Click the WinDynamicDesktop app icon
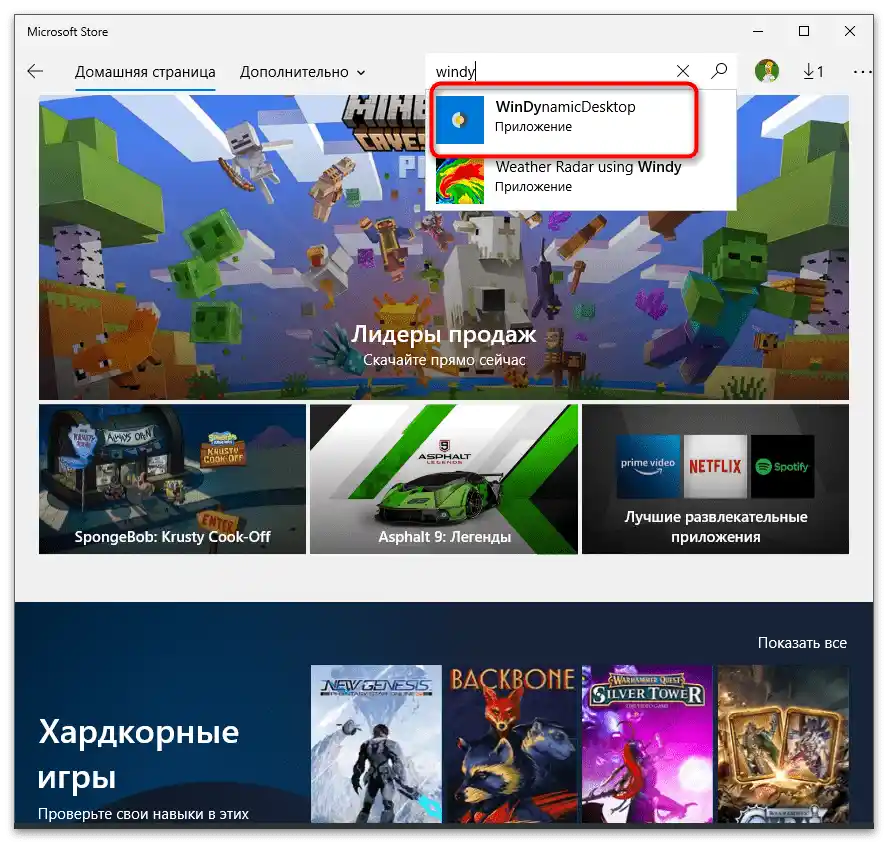This screenshot has width=888, height=843. [460, 119]
